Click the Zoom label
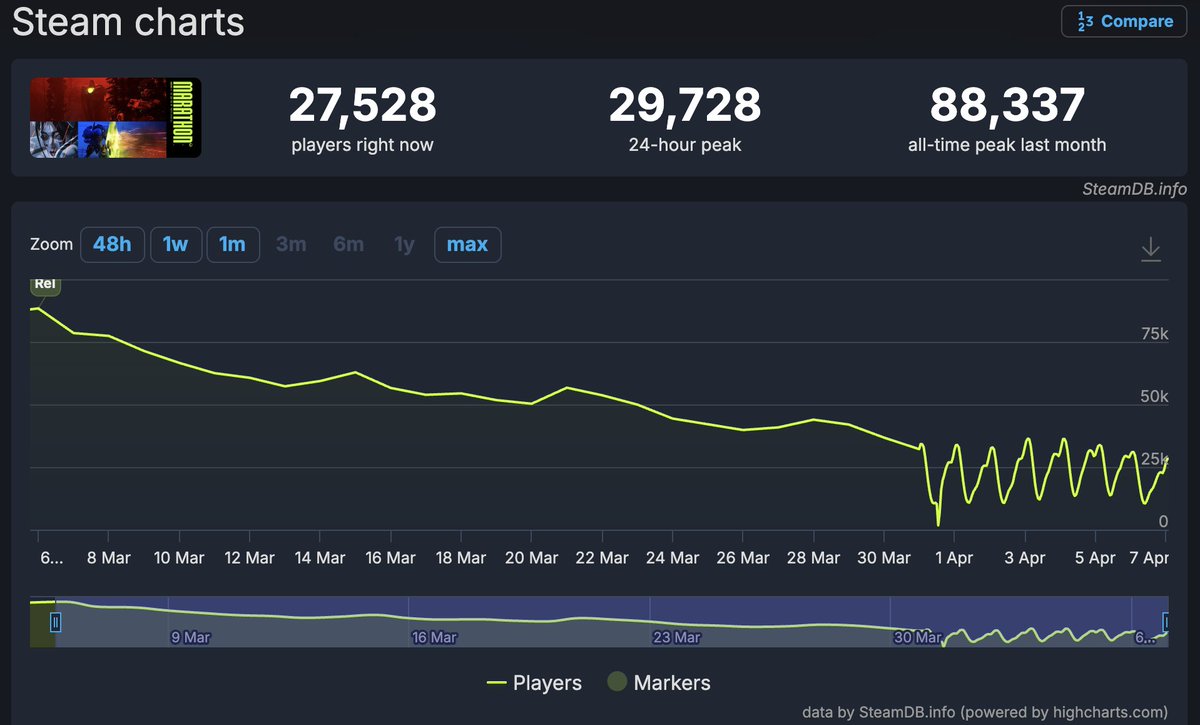 coord(52,244)
